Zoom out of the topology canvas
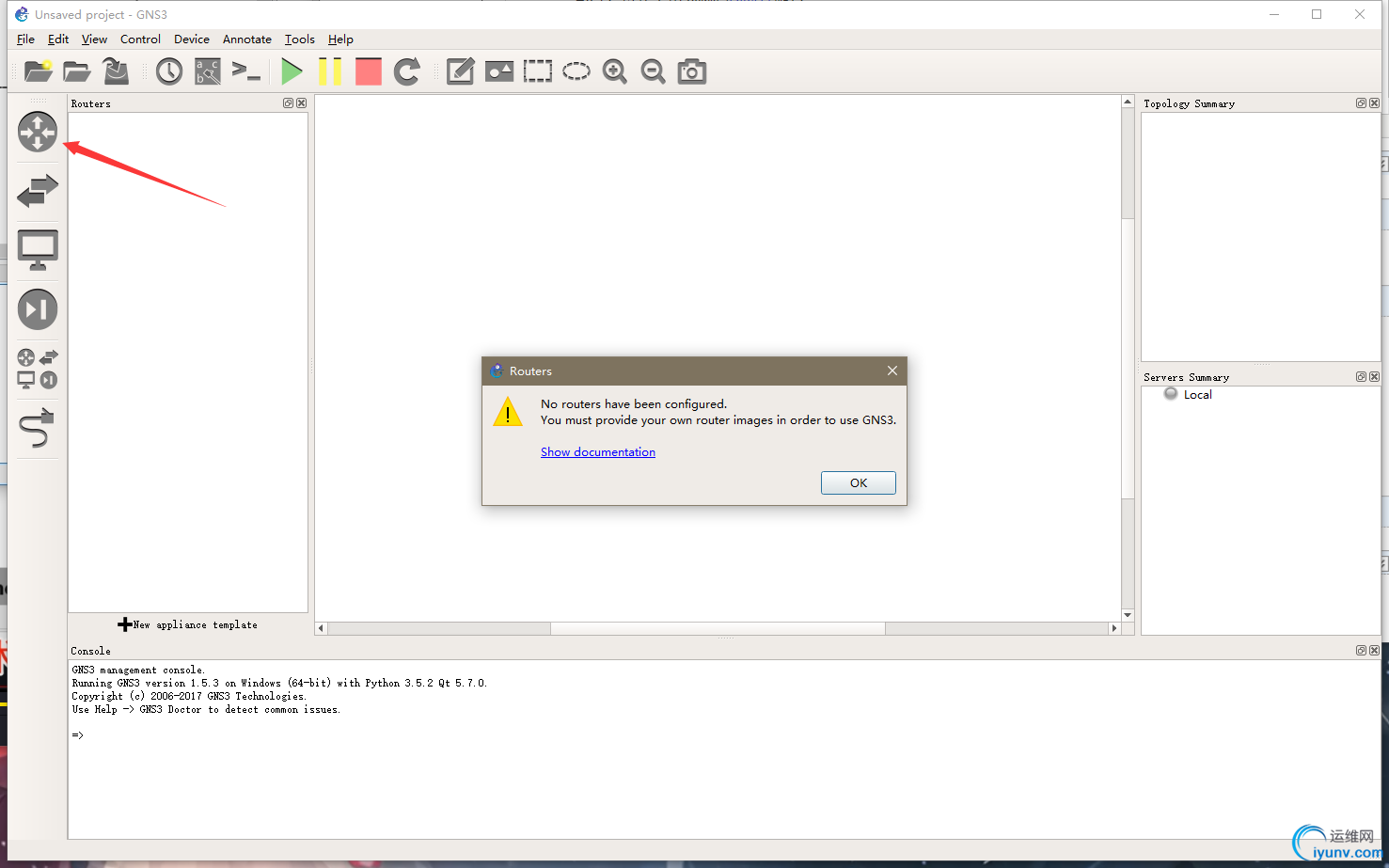1389x868 pixels. click(x=654, y=71)
